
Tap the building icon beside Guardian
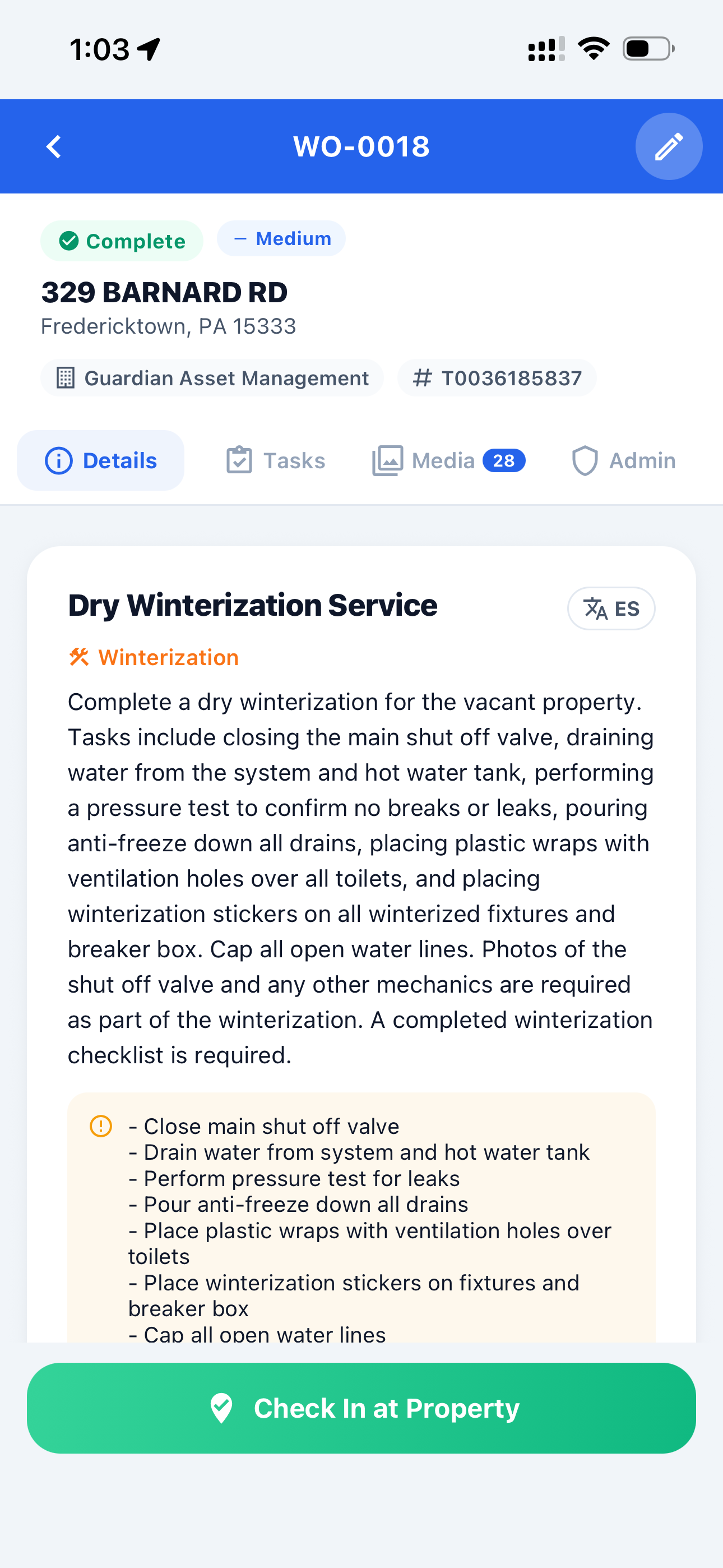[65, 378]
